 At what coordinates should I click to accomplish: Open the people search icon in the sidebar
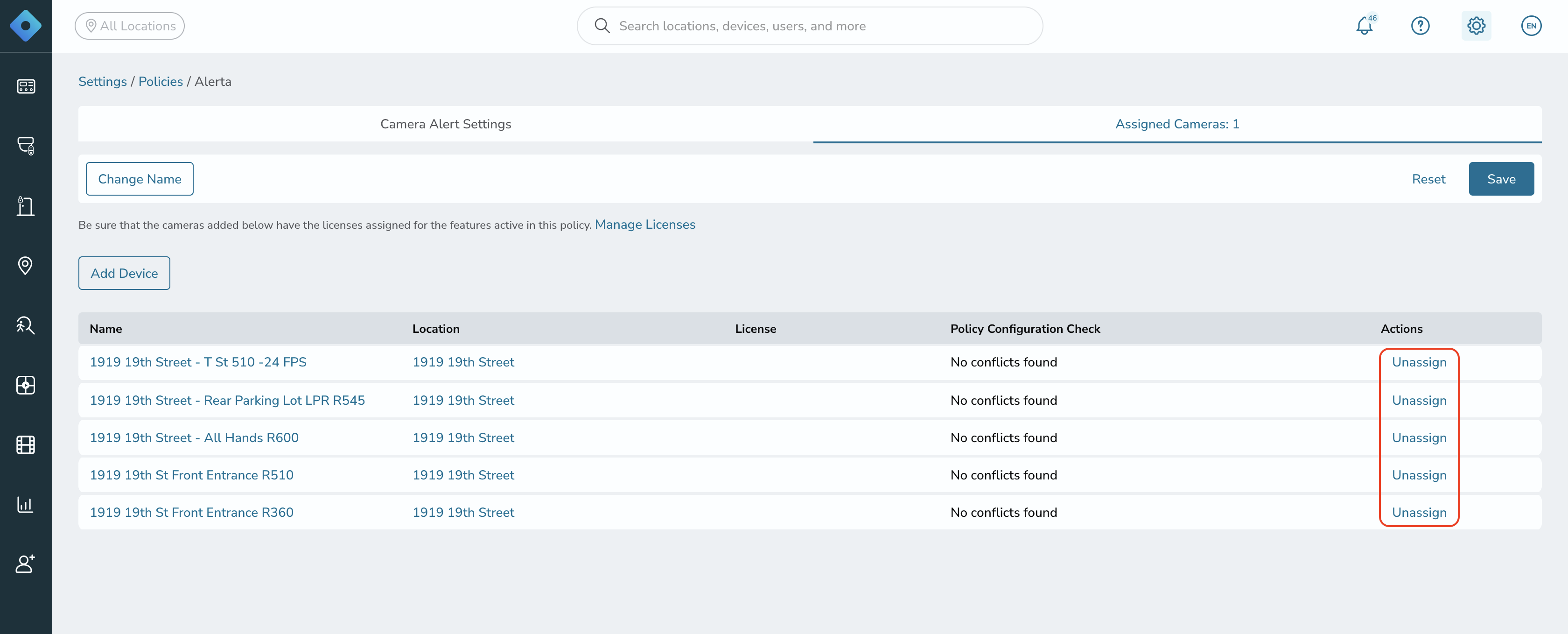point(26,325)
